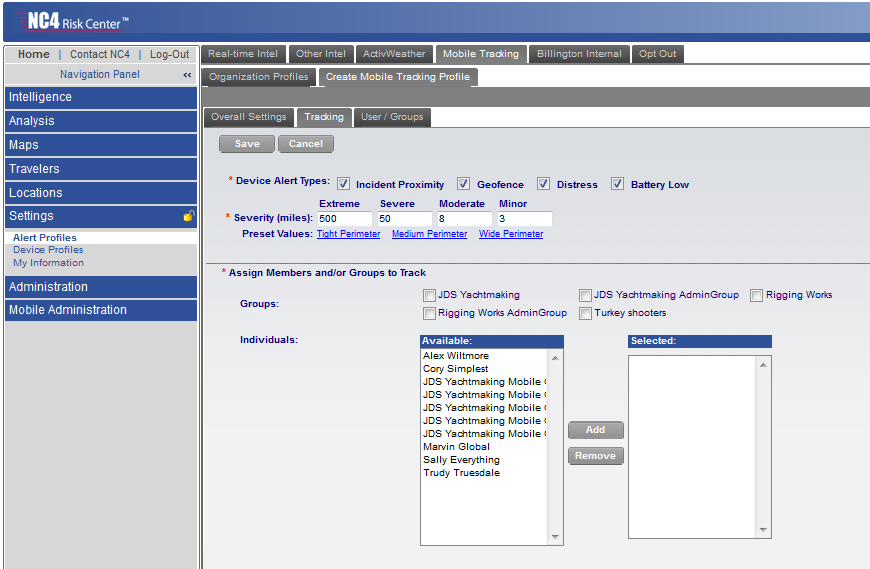
Task: Expand the Mobile Administration section
Action: 101,310
